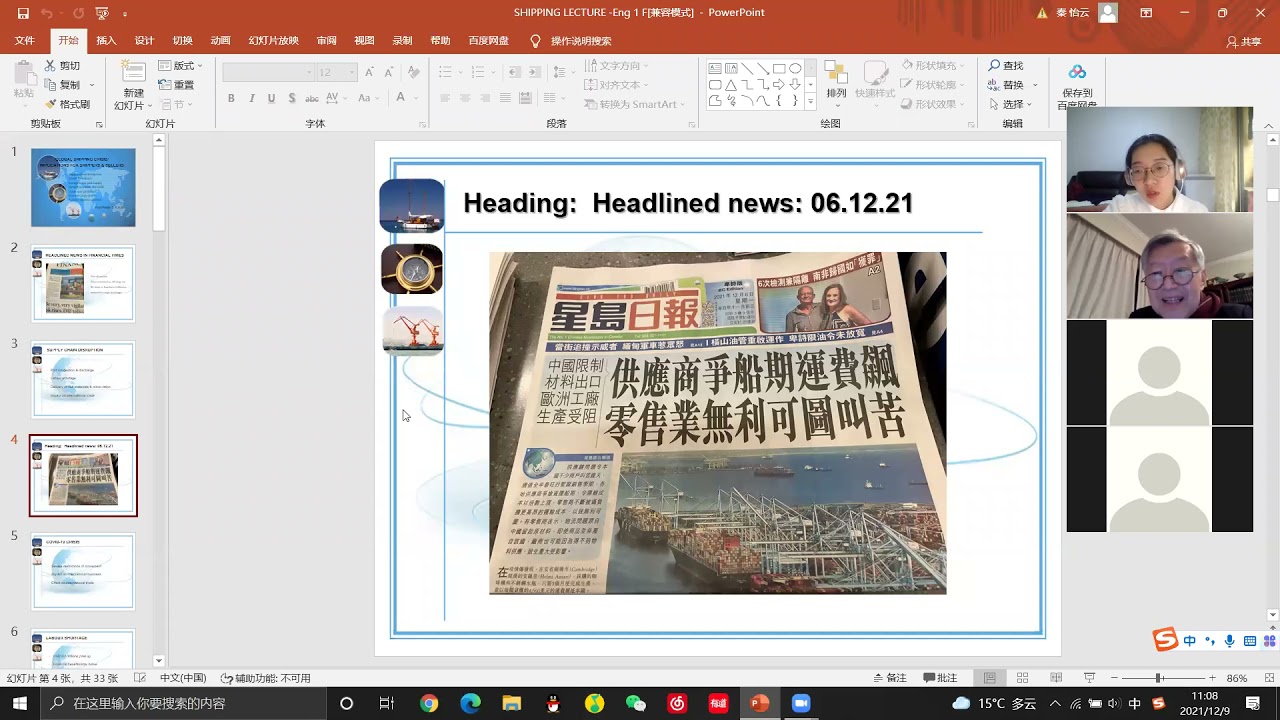This screenshot has width=1280, height=720.
Task: Toggle the Notes (备注) pane
Action: point(889,678)
